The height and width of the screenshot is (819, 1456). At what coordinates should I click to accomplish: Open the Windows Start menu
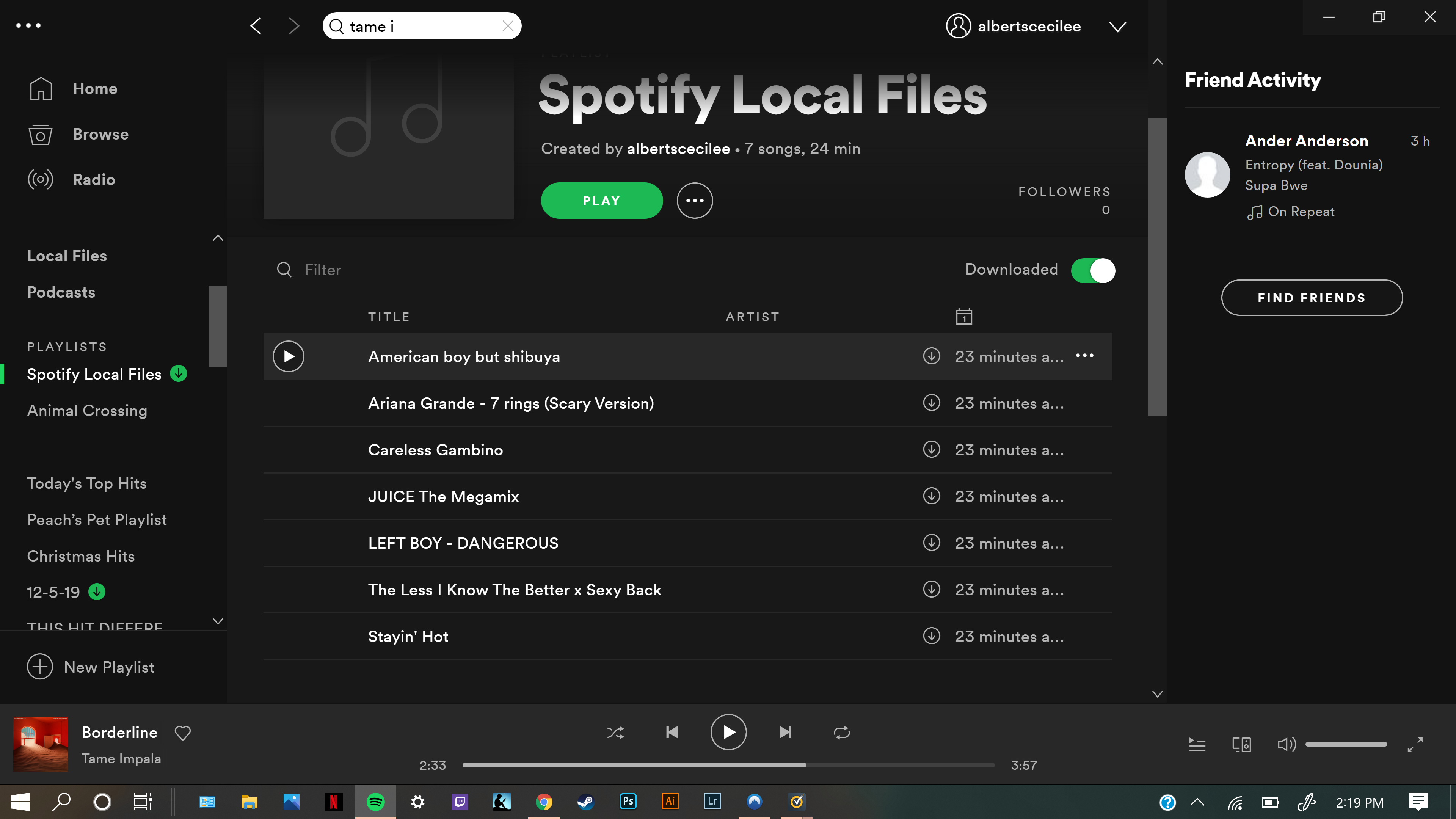[20, 802]
